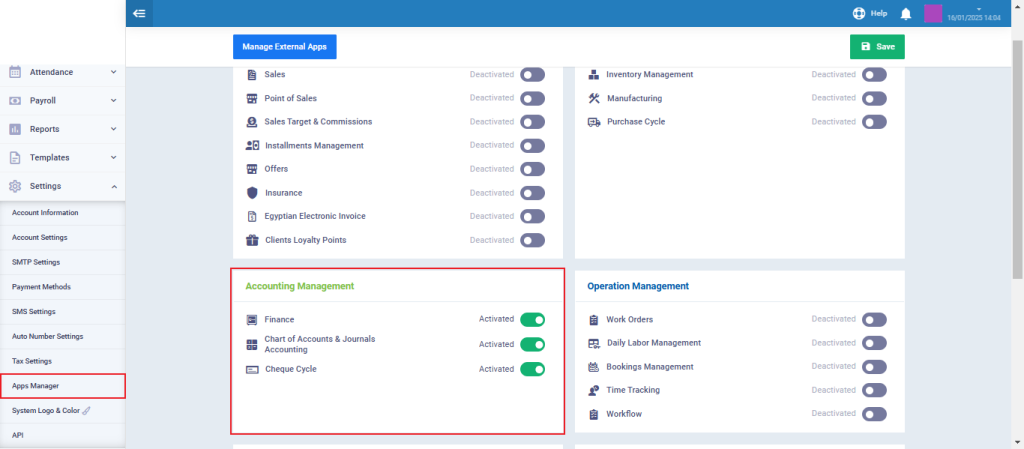Click the vertical page scrollbar
The height and width of the screenshot is (449, 1024).
pos(1017,150)
